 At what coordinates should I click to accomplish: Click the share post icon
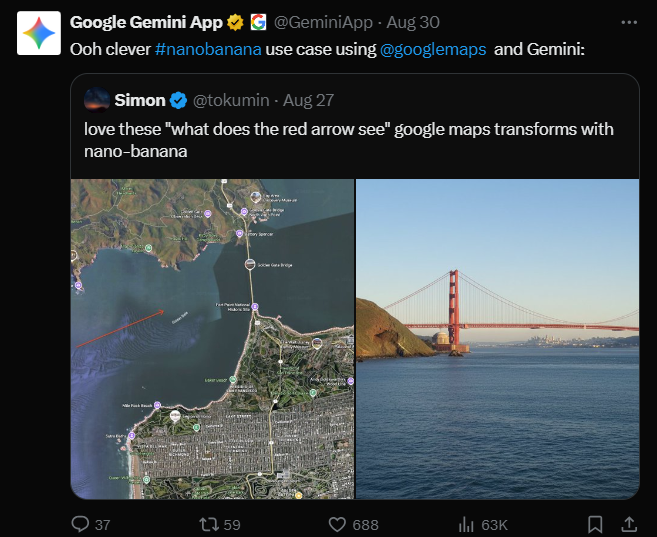(x=629, y=523)
